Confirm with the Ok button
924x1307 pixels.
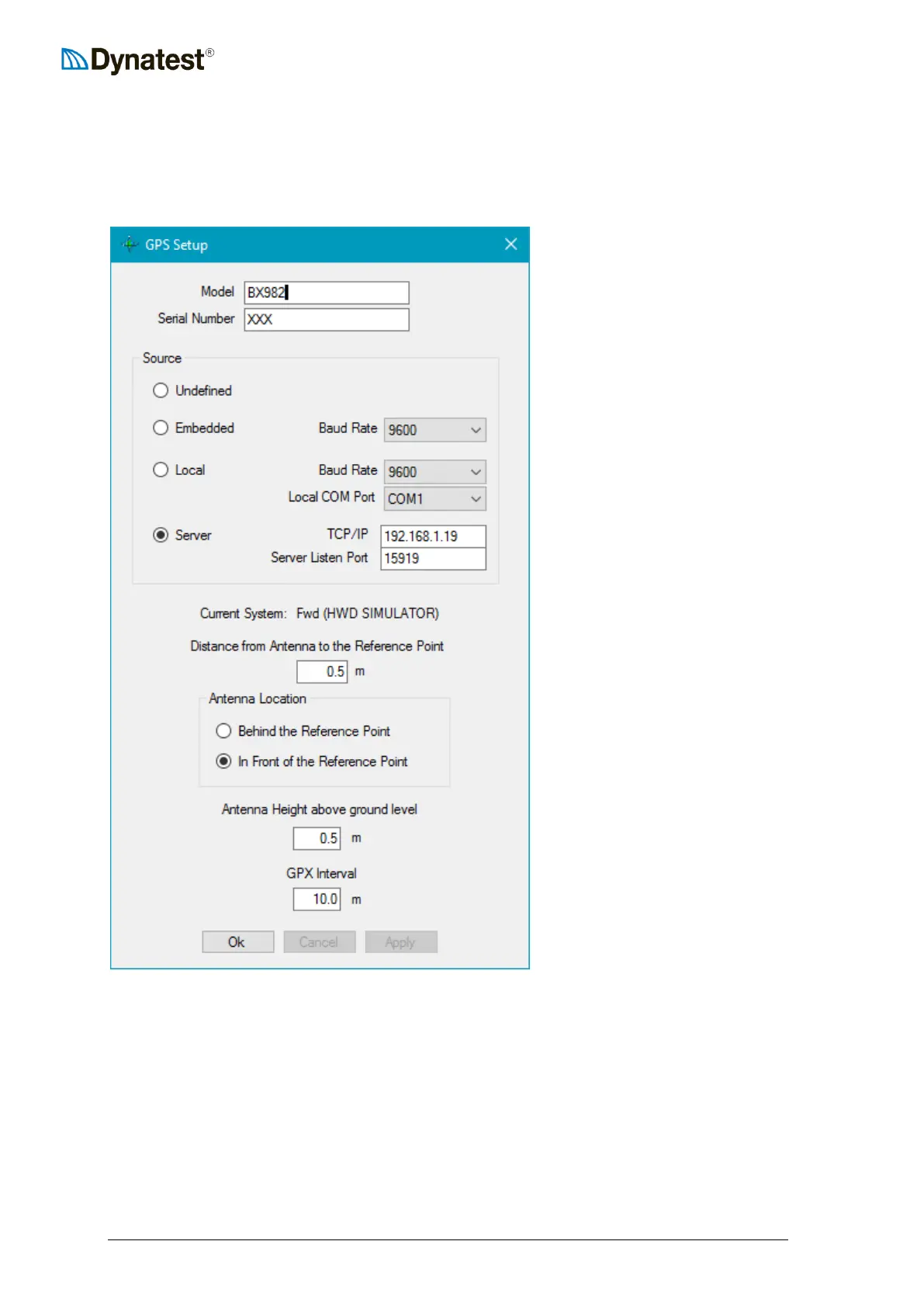237,942
